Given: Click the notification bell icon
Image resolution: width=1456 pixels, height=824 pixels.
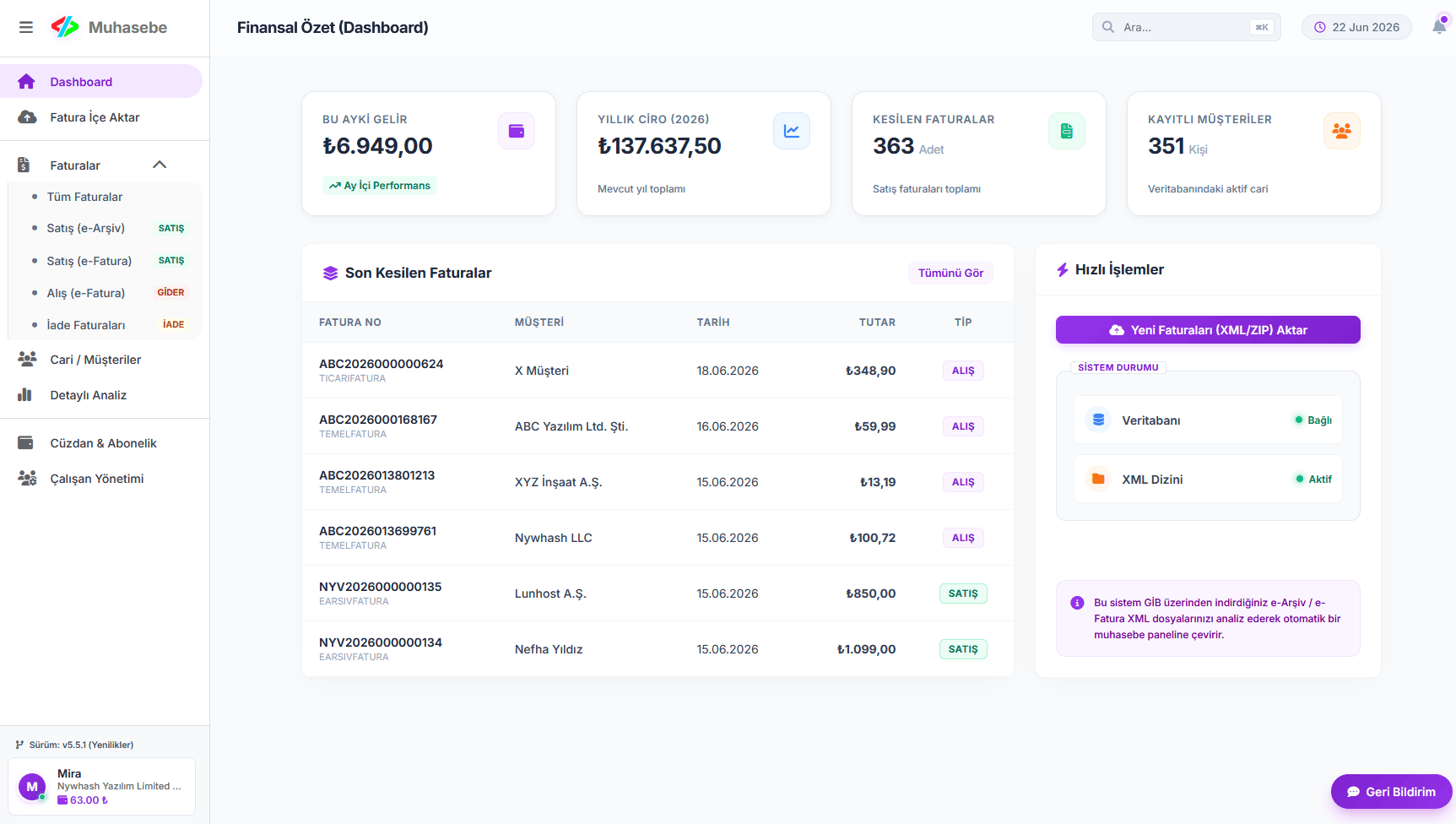Looking at the screenshot, I should [1439, 26].
